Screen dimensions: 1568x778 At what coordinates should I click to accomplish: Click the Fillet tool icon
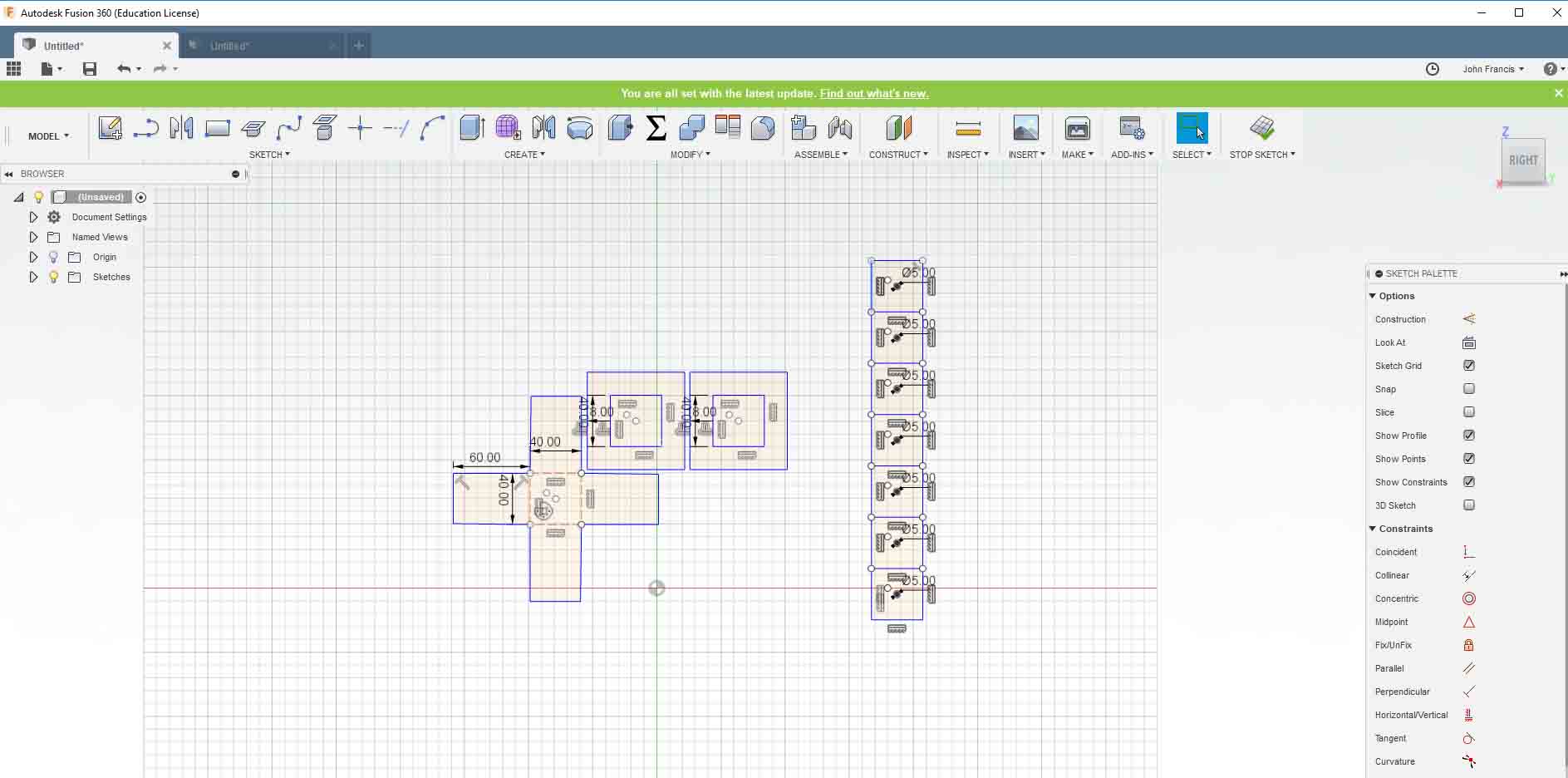[763, 128]
